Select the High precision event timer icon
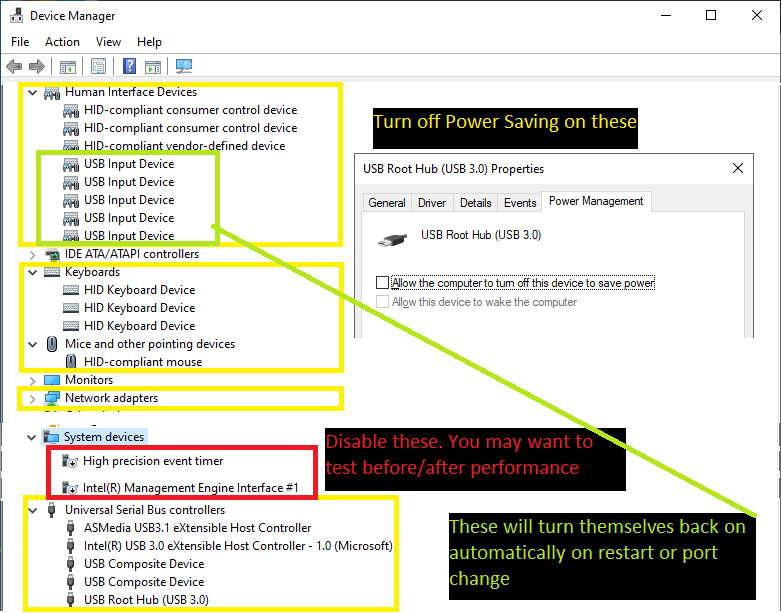Image resolution: width=781 pixels, height=613 pixels. pos(70,462)
